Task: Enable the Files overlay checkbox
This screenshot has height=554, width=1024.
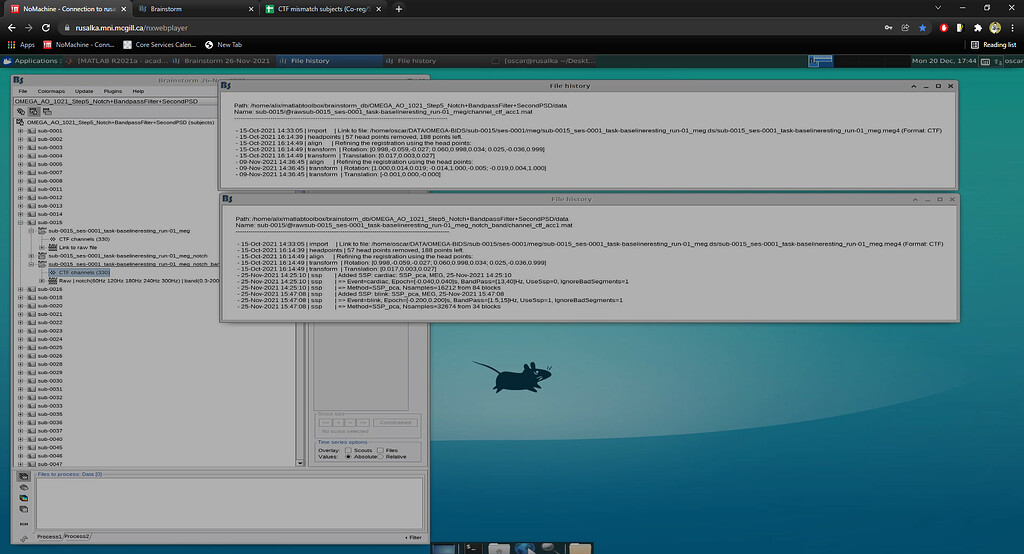Action: pos(382,450)
